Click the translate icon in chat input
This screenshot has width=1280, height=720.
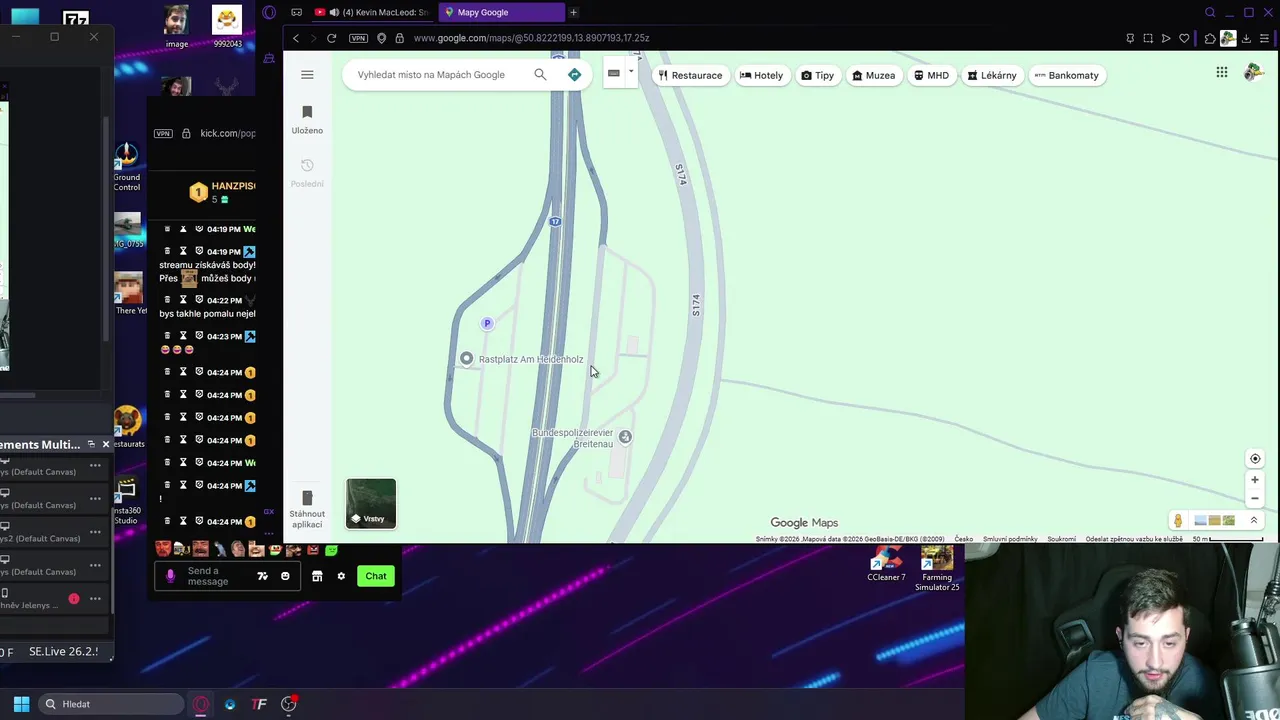(262, 576)
